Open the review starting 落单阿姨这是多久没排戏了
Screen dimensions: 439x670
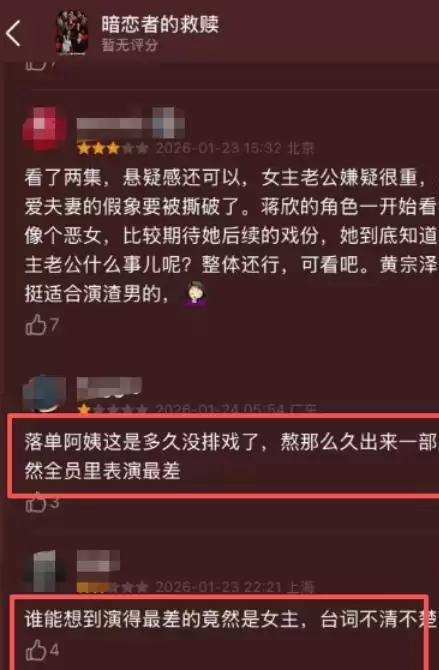coord(231,457)
